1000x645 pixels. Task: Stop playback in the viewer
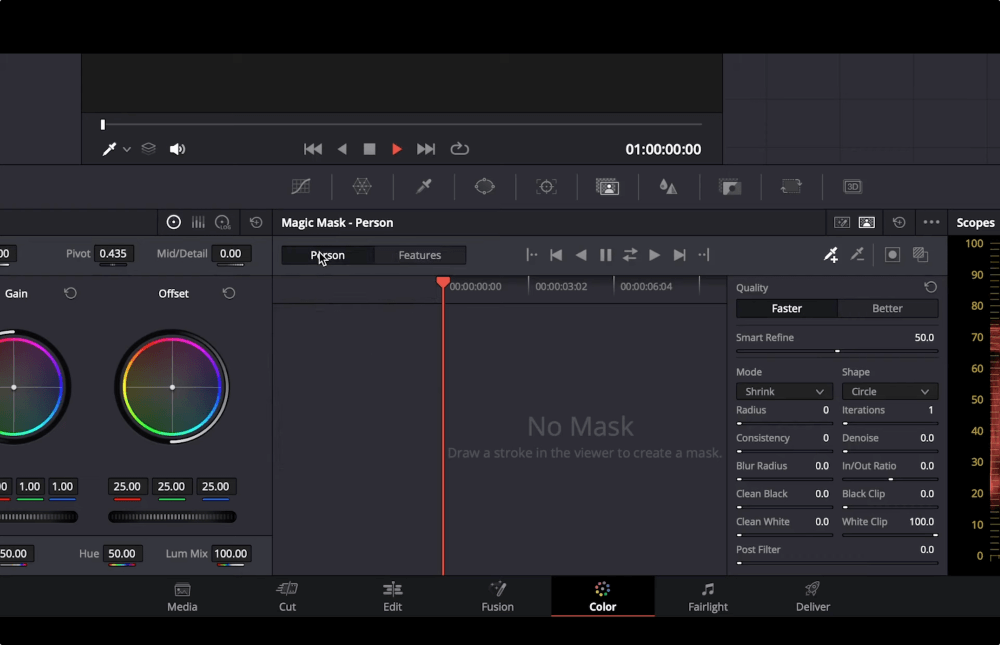369,149
